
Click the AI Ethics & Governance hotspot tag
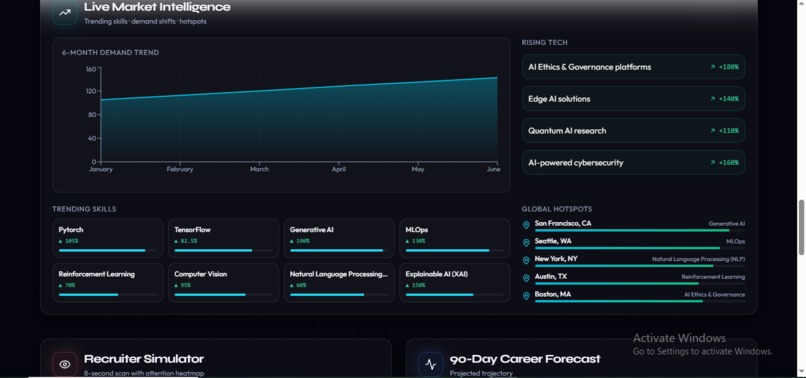point(714,295)
